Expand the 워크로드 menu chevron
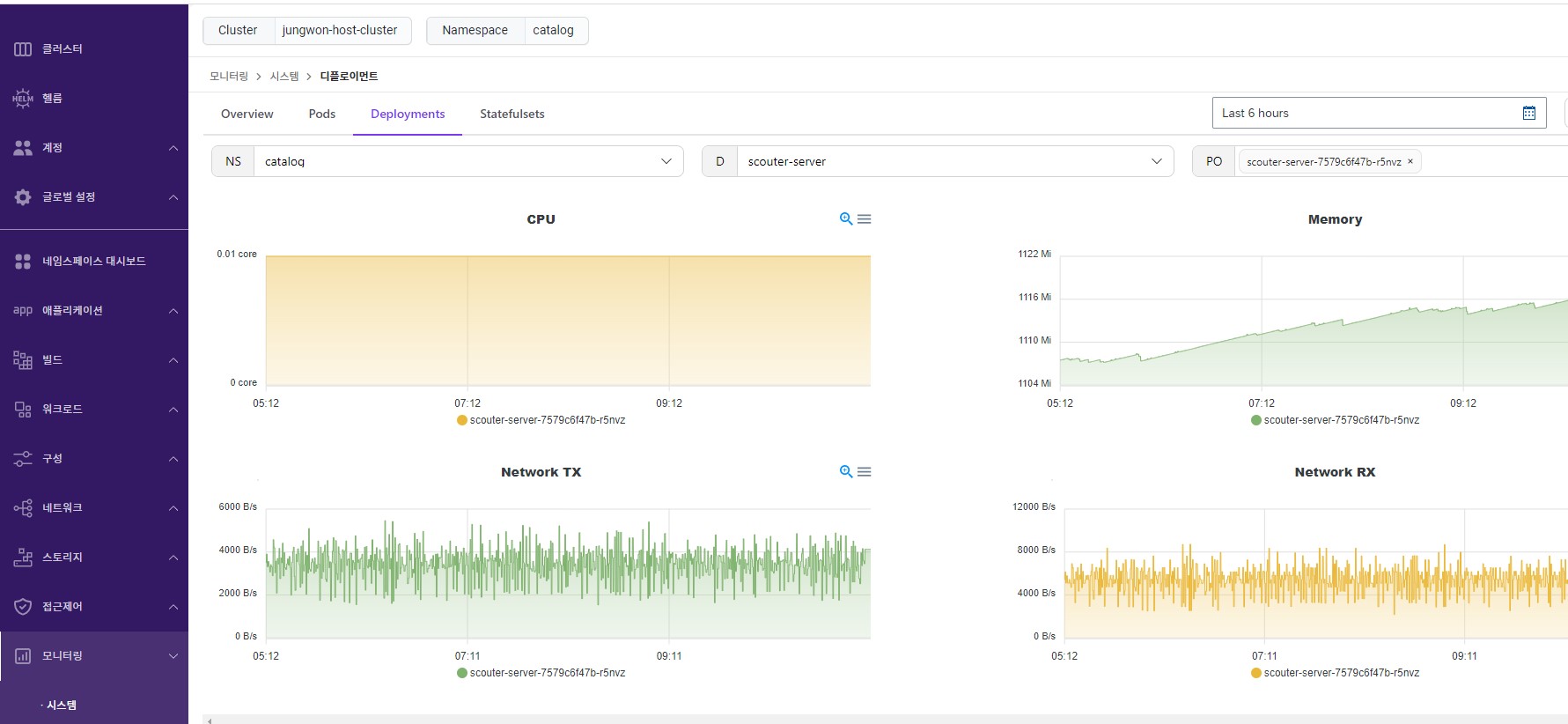The height and width of the screenshot is (724, 1568). pos(173,410)
